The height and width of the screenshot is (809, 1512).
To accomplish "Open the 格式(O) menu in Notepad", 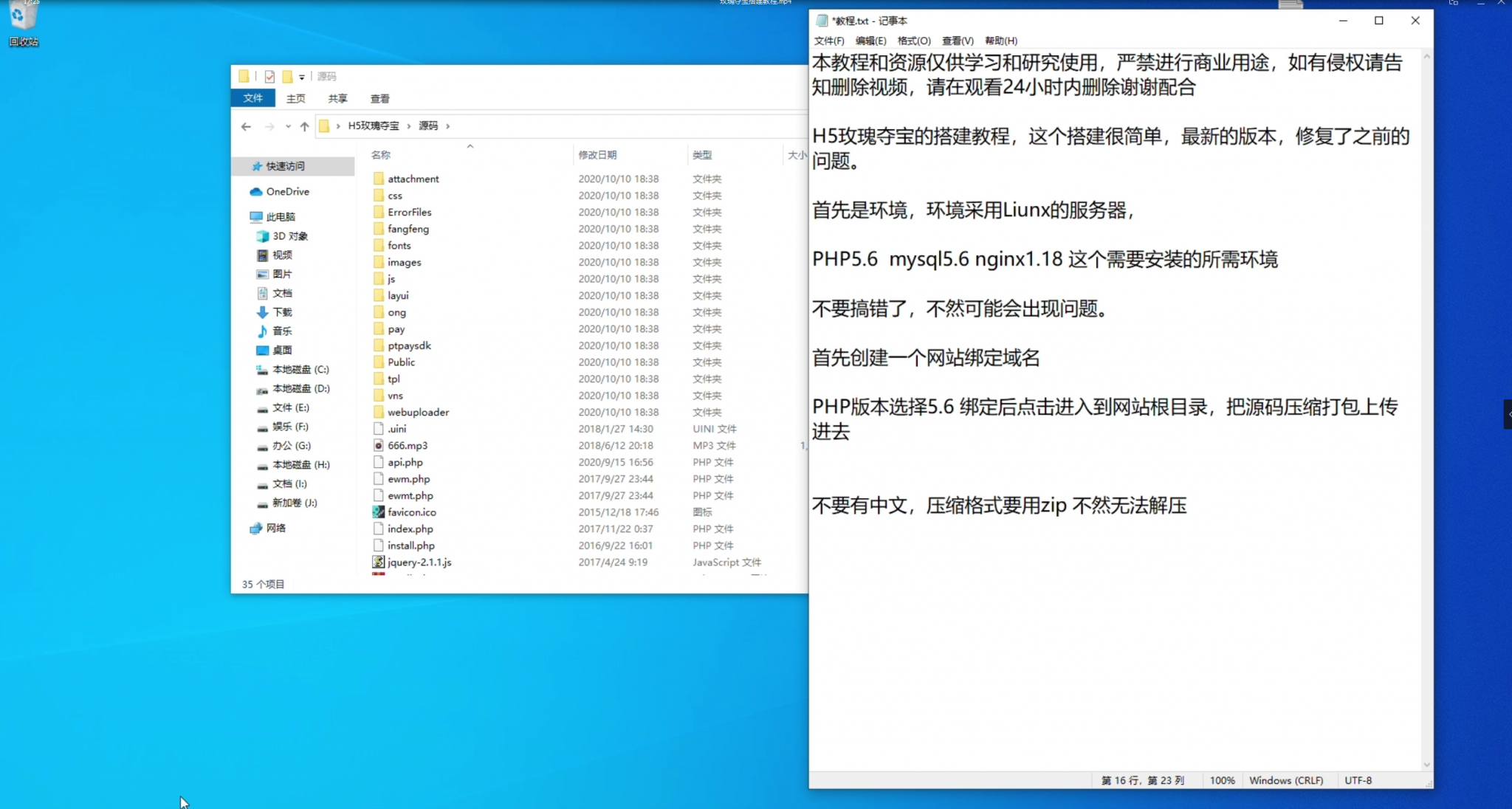I will [x=913, y=41].
